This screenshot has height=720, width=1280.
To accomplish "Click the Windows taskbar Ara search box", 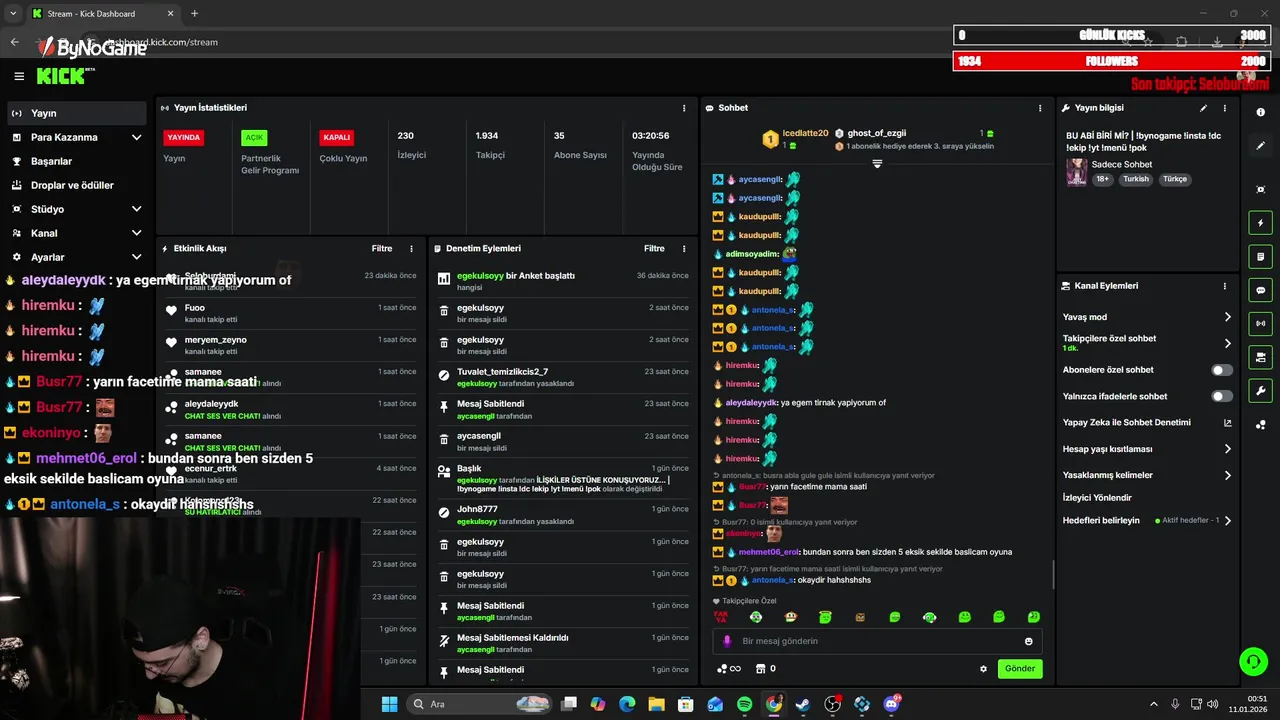I will click(x=479, y=704).
